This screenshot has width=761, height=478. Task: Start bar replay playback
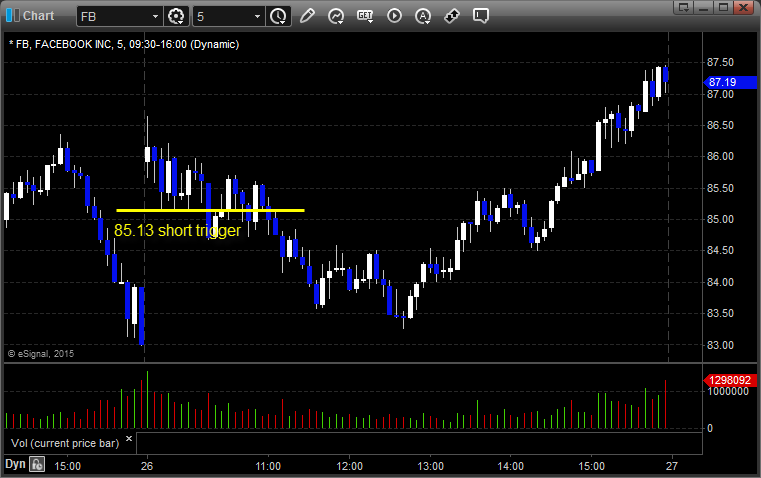click(394, 16)
